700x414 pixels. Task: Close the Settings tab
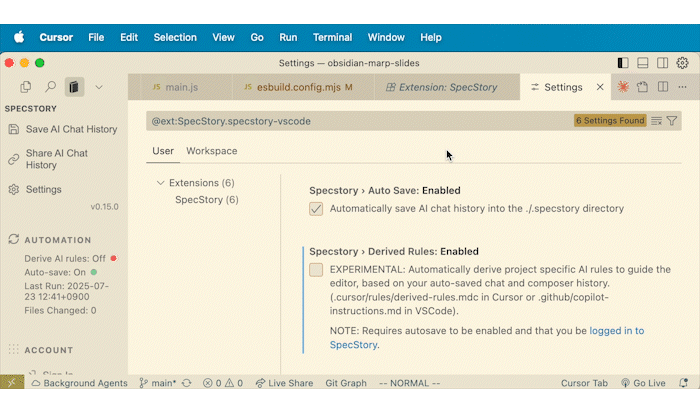pyautogui.click(x=600, y=87)
